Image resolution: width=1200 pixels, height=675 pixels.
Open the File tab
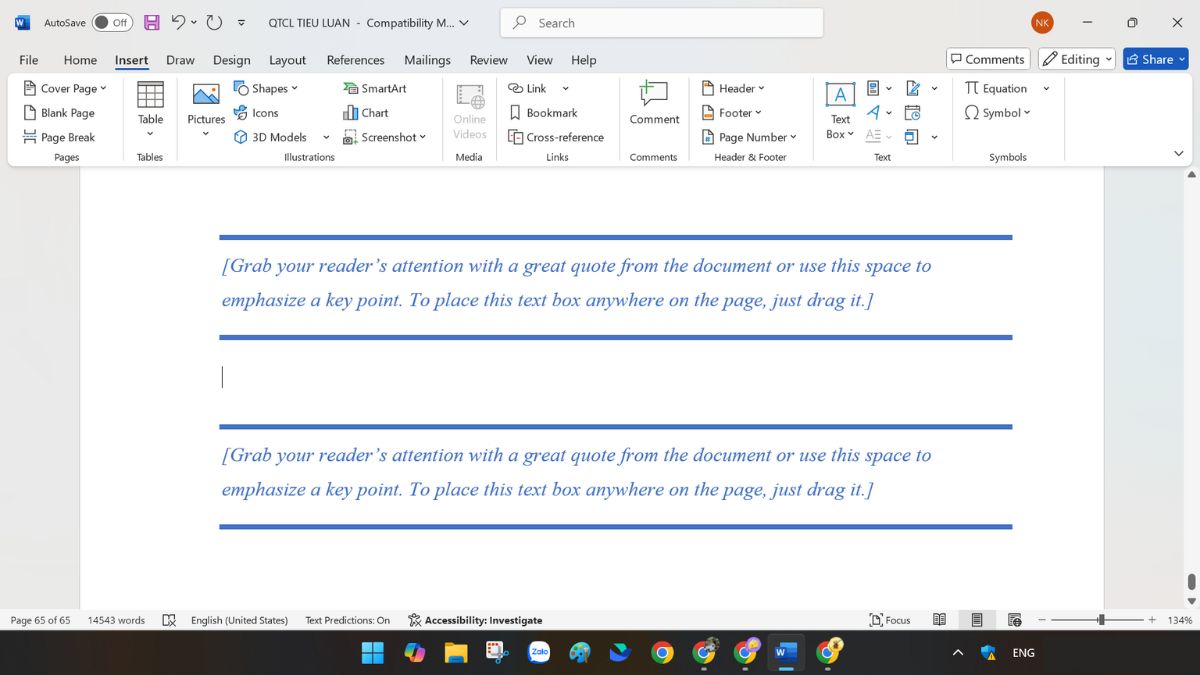tap(29, 60)
